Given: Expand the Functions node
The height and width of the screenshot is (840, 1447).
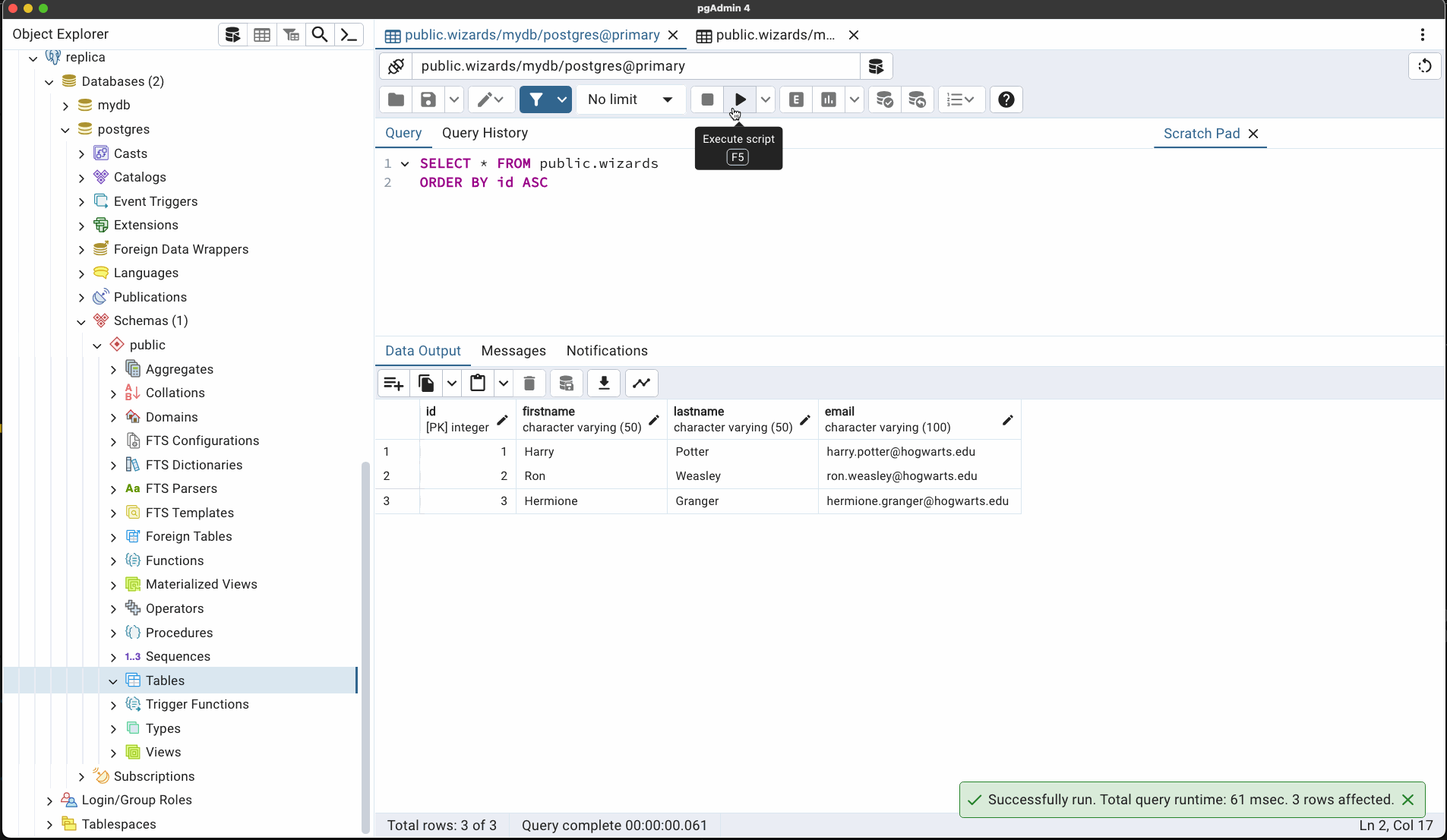Looking at the screenshot, I should 113,561.
